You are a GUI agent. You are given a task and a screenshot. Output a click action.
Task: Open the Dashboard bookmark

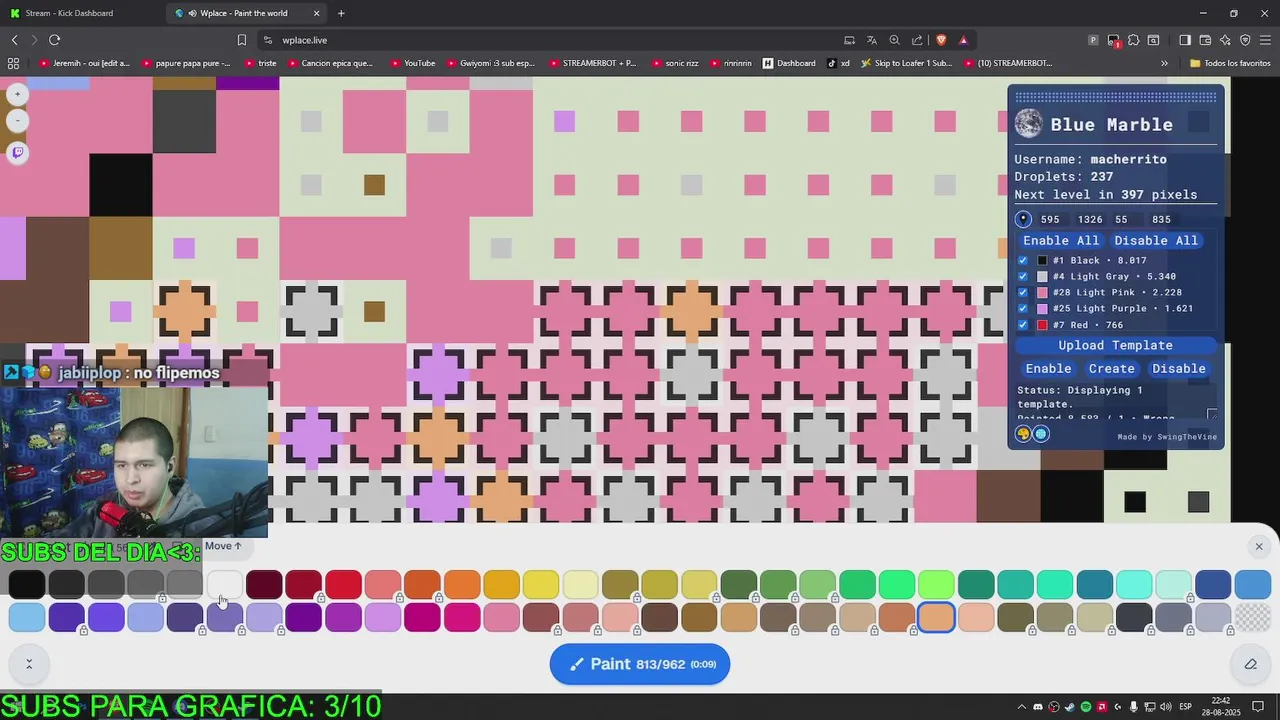789,63
